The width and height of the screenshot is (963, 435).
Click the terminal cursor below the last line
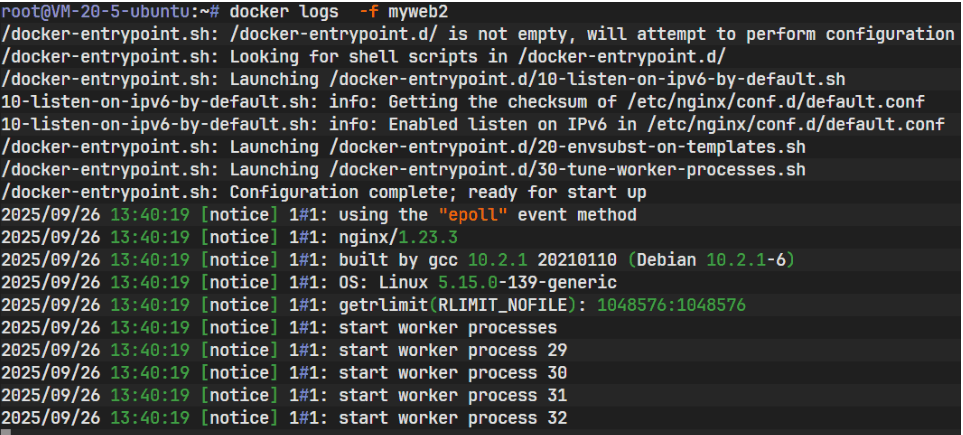coord(7,432)
